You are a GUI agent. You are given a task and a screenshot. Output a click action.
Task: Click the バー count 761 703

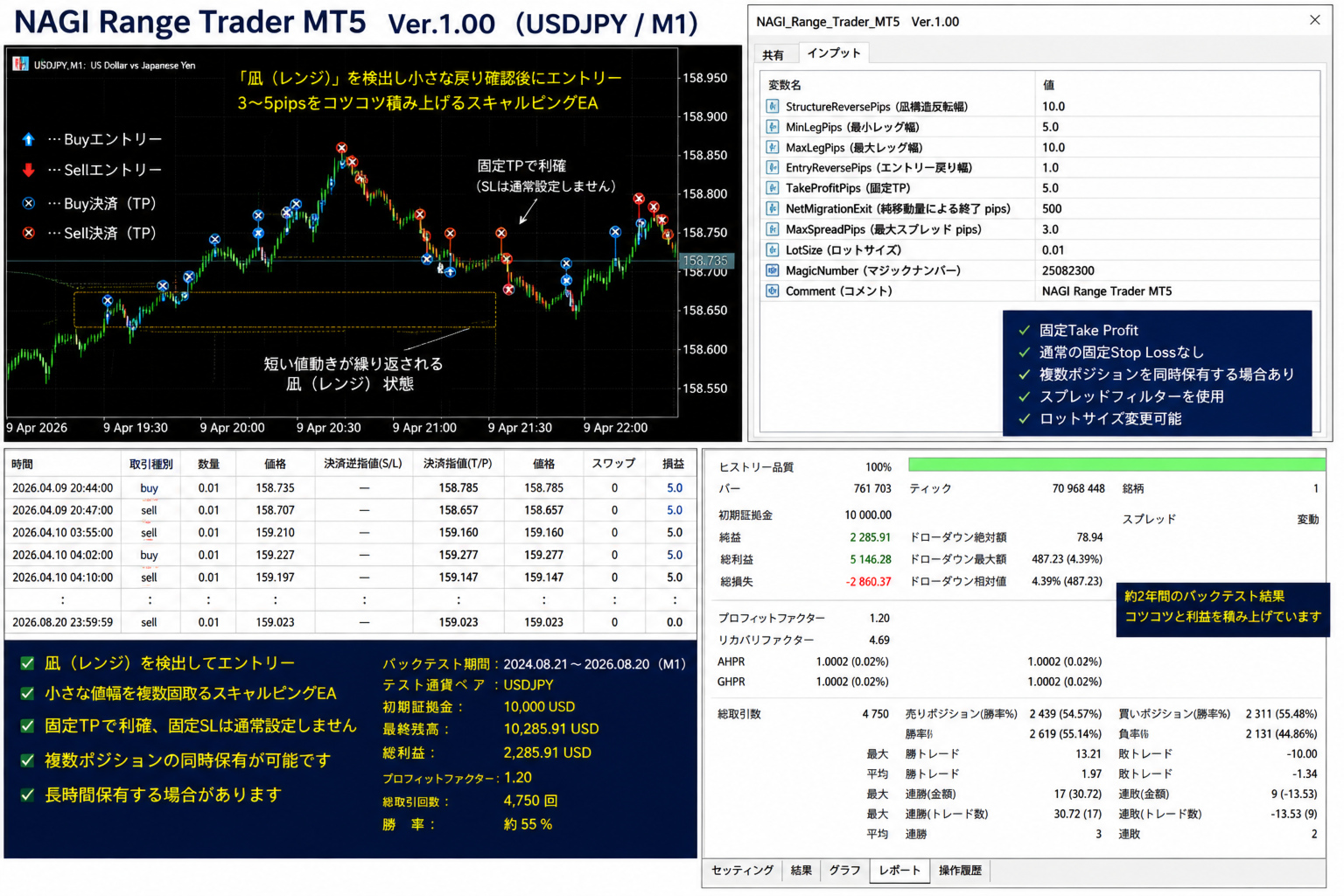[872, 488]
